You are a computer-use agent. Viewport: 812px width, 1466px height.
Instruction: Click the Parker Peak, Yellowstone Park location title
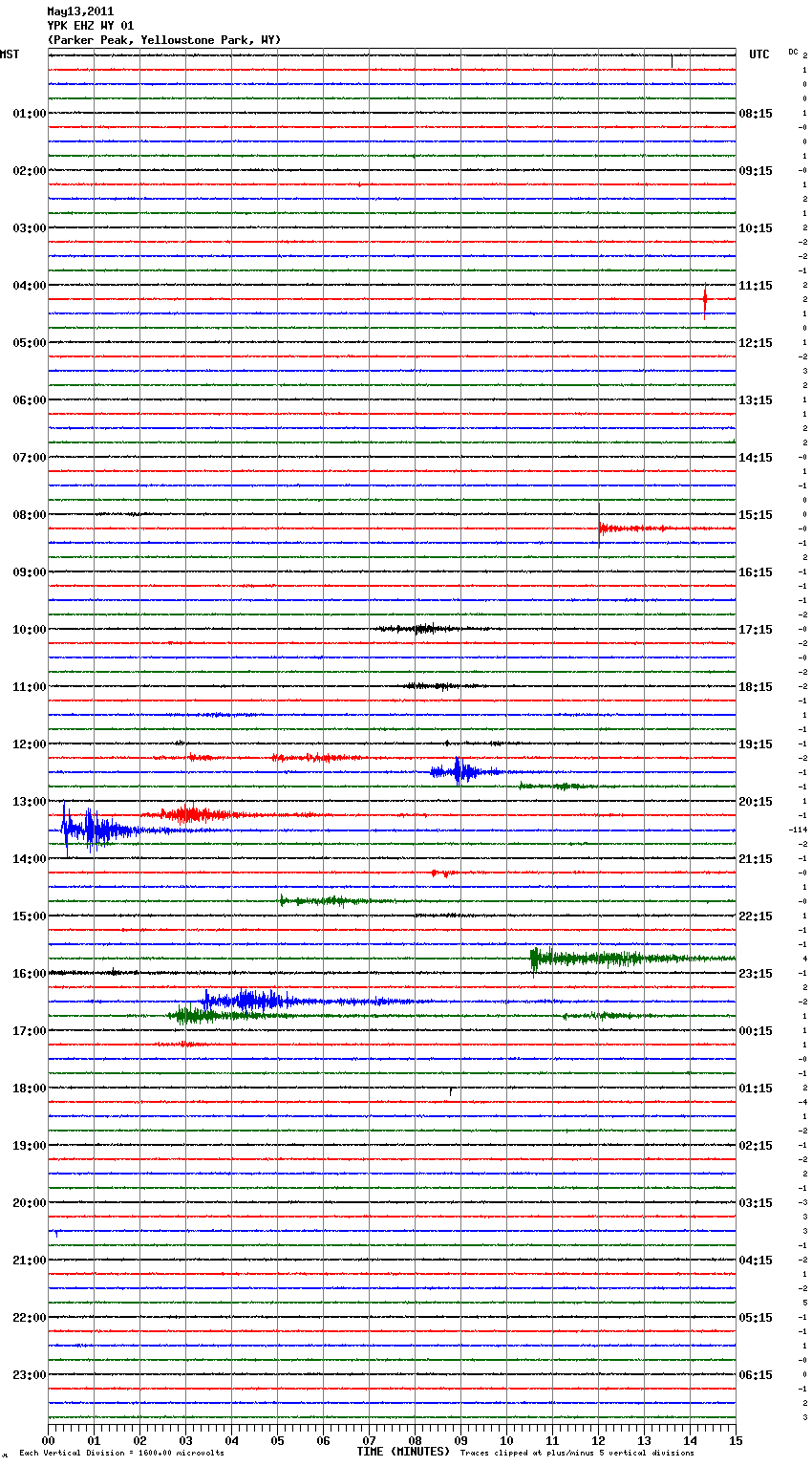coord(164,40)
